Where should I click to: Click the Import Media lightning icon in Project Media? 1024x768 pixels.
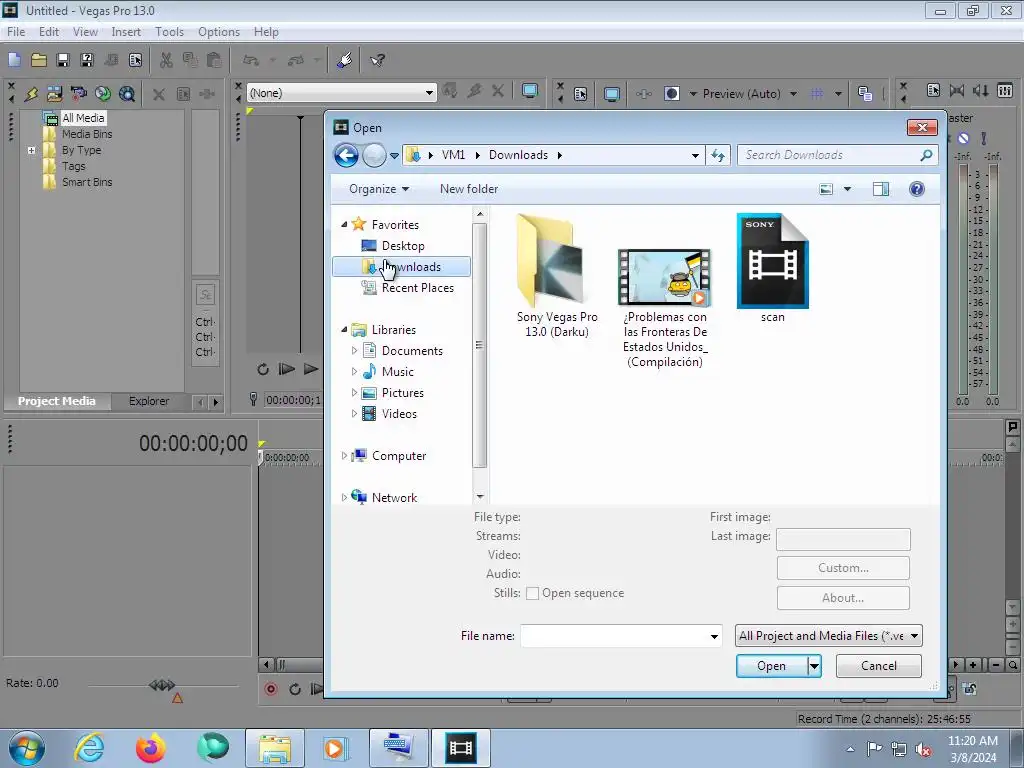31,94
